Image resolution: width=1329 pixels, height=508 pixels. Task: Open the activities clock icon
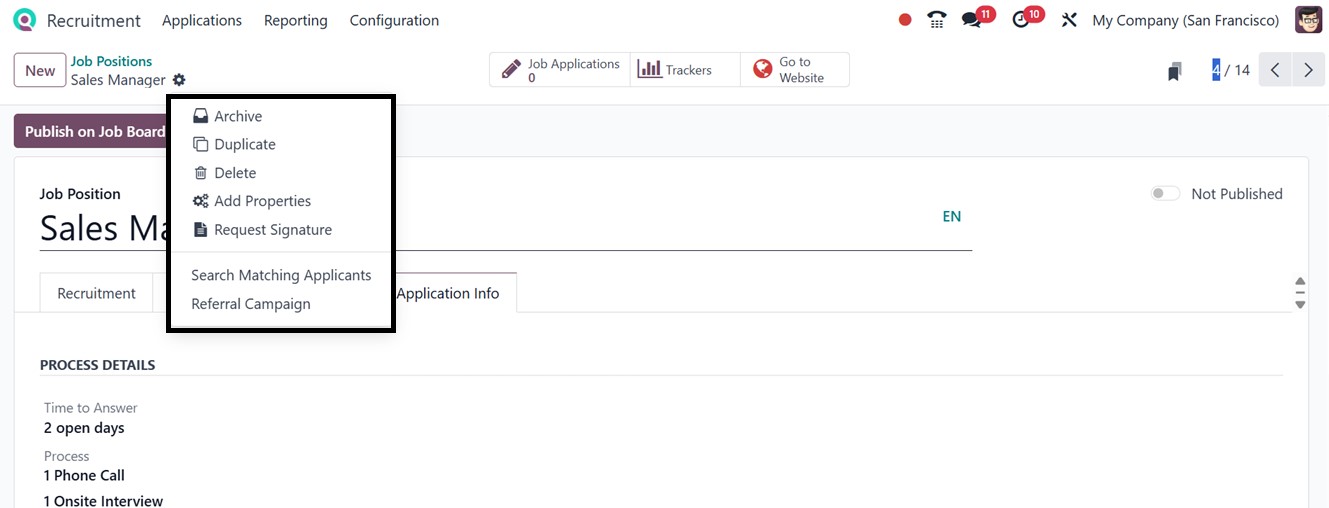point(1021,20)
